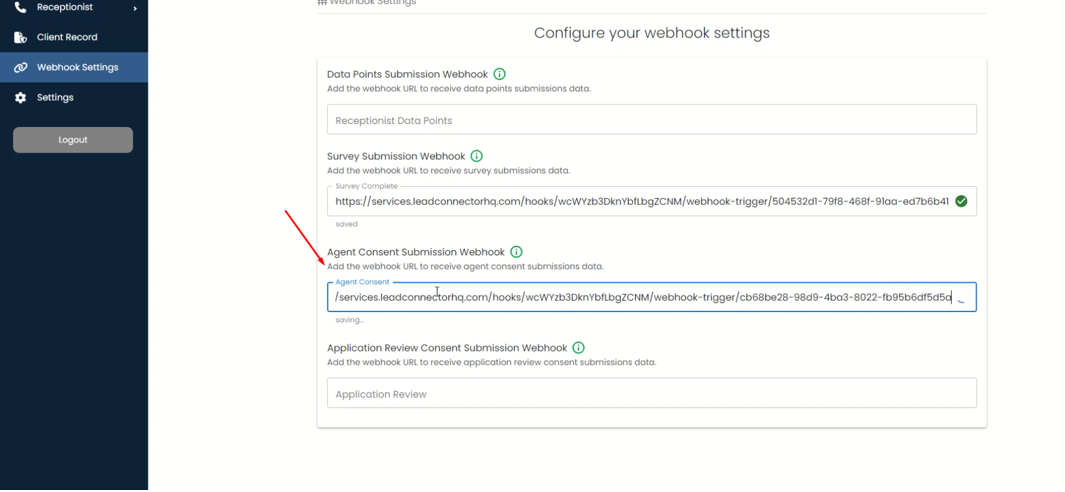
Task: Click the green saved checkmark in Survey field
Action: click(x=961, y=201)
